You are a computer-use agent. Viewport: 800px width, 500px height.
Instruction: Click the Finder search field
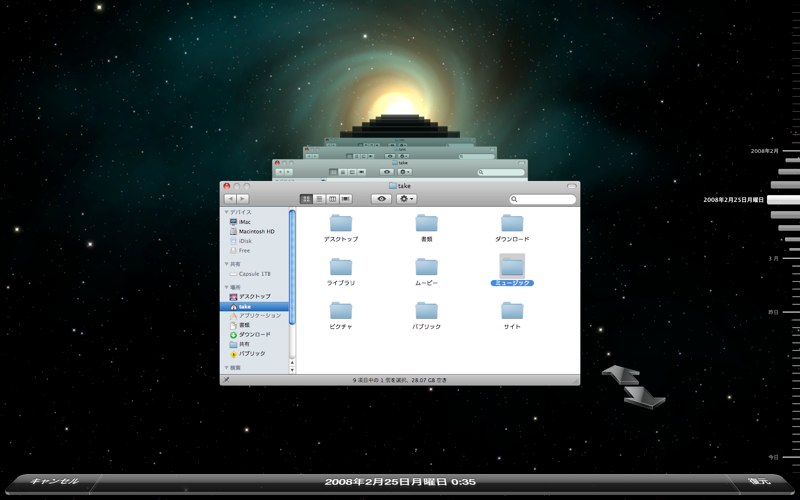point(543,199)
